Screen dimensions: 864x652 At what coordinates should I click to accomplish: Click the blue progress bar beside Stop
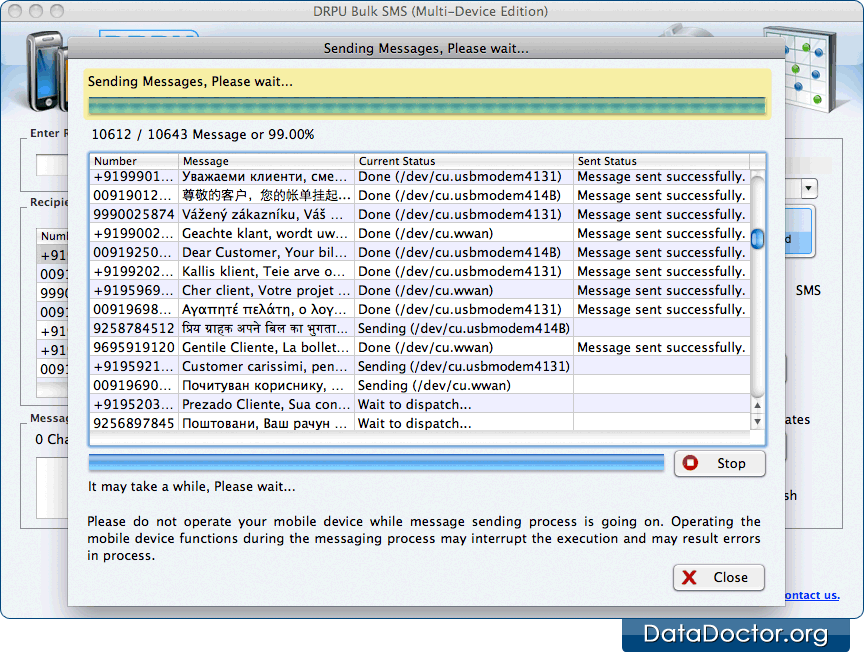click(376, 462)
